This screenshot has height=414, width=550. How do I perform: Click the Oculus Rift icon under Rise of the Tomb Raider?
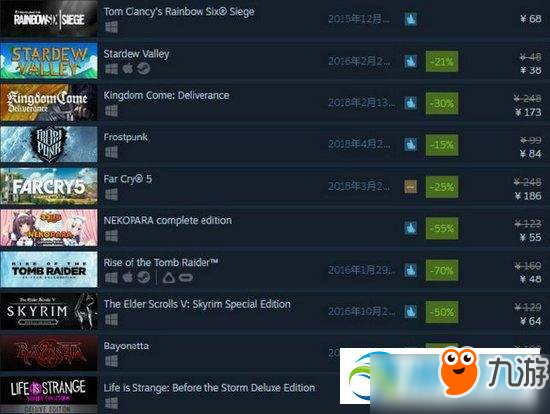click(x=186, y=278)
